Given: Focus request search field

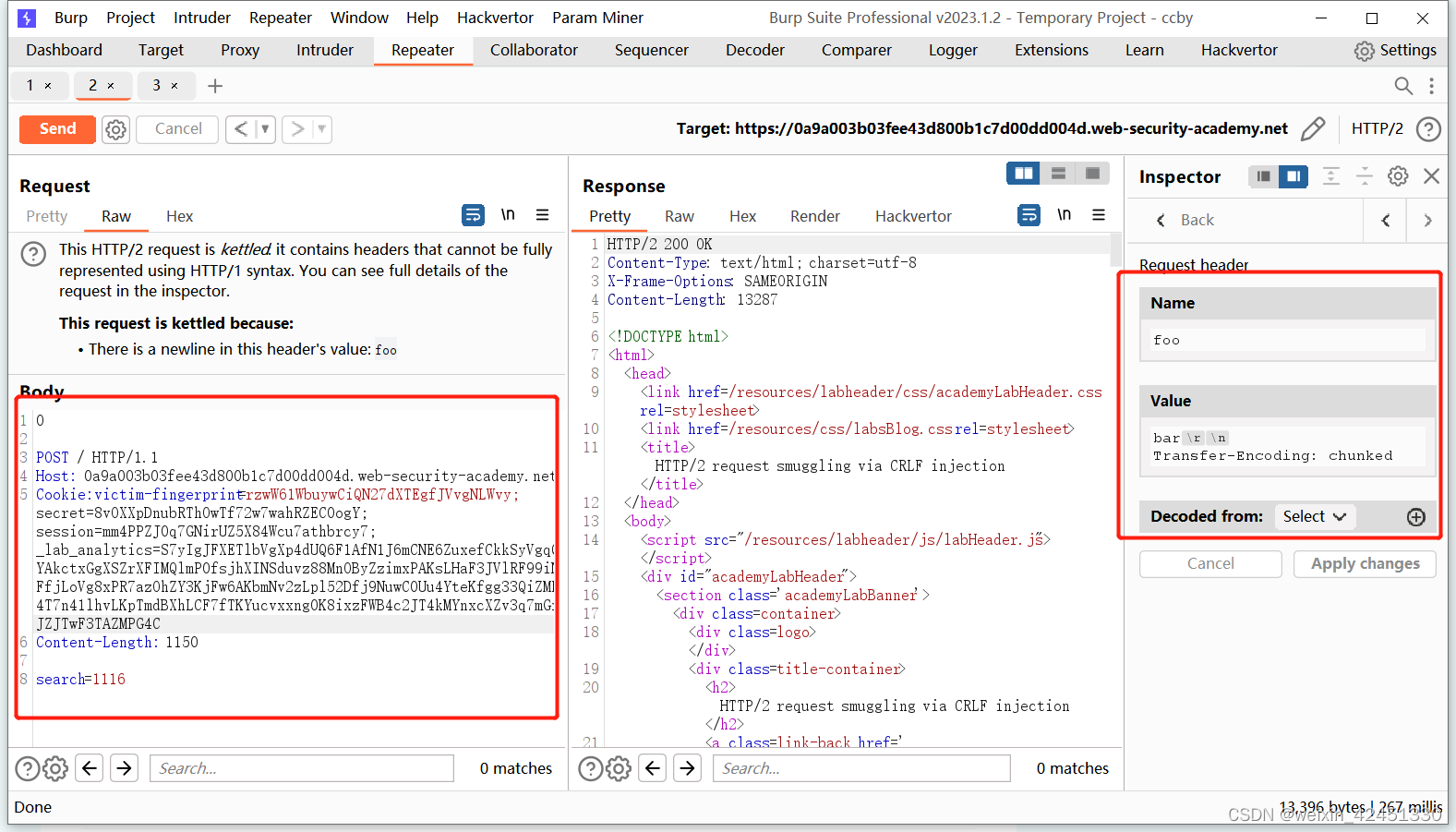Looking at the screenshot, I should pos(302,768).
